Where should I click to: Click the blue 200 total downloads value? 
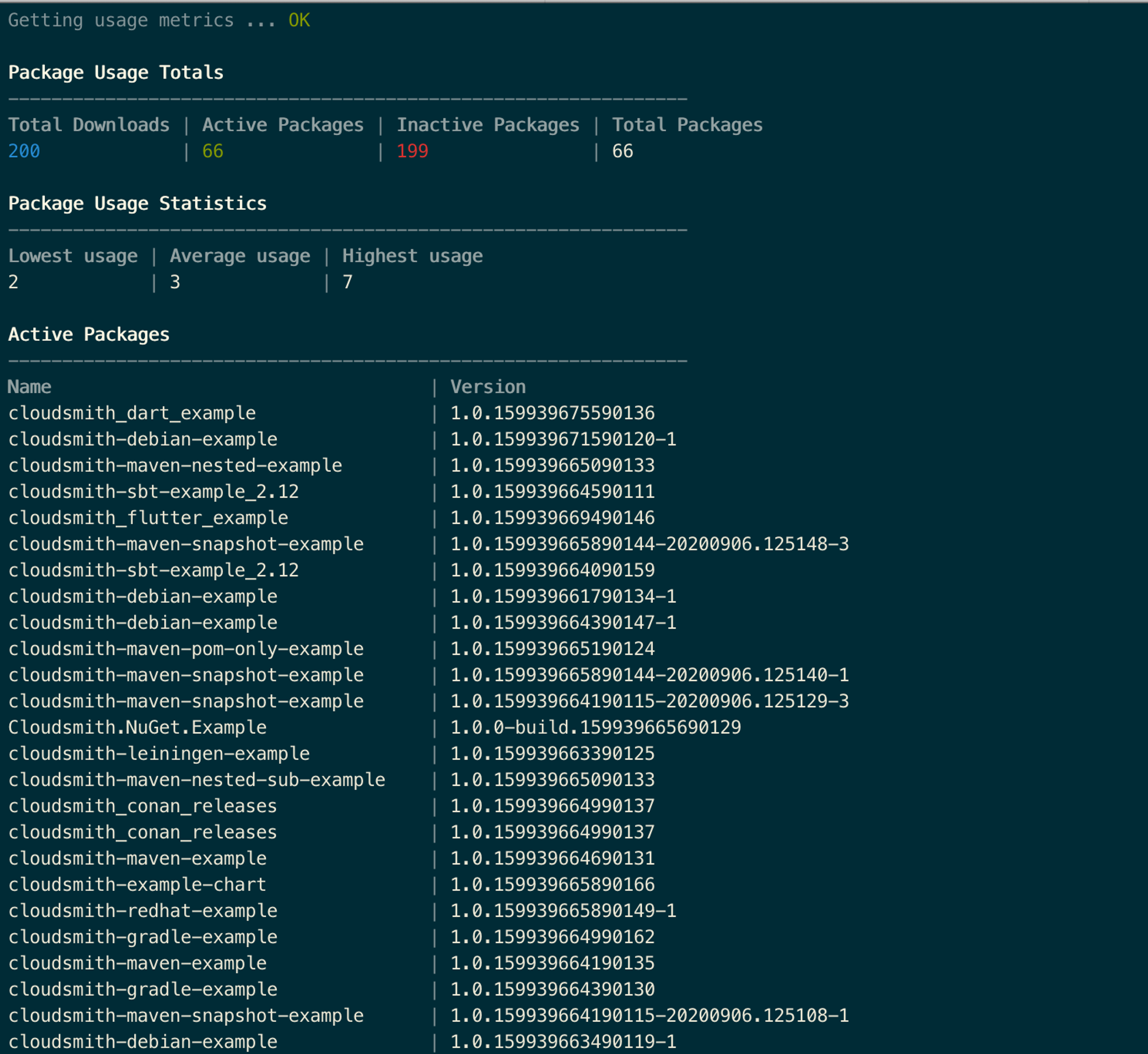coord(24,151)
